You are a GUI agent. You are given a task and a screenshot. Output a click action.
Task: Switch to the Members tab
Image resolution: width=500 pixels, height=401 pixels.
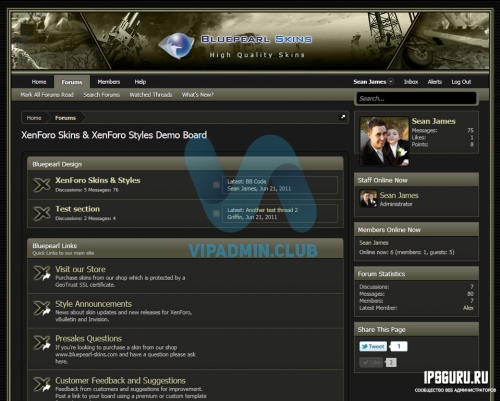(109, 82)
